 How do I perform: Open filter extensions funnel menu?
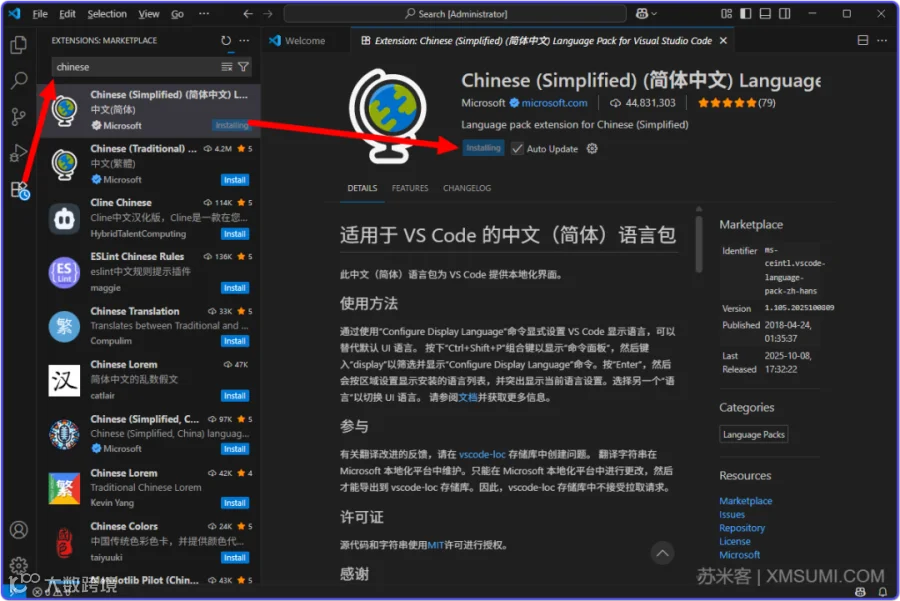click(243, 67)
